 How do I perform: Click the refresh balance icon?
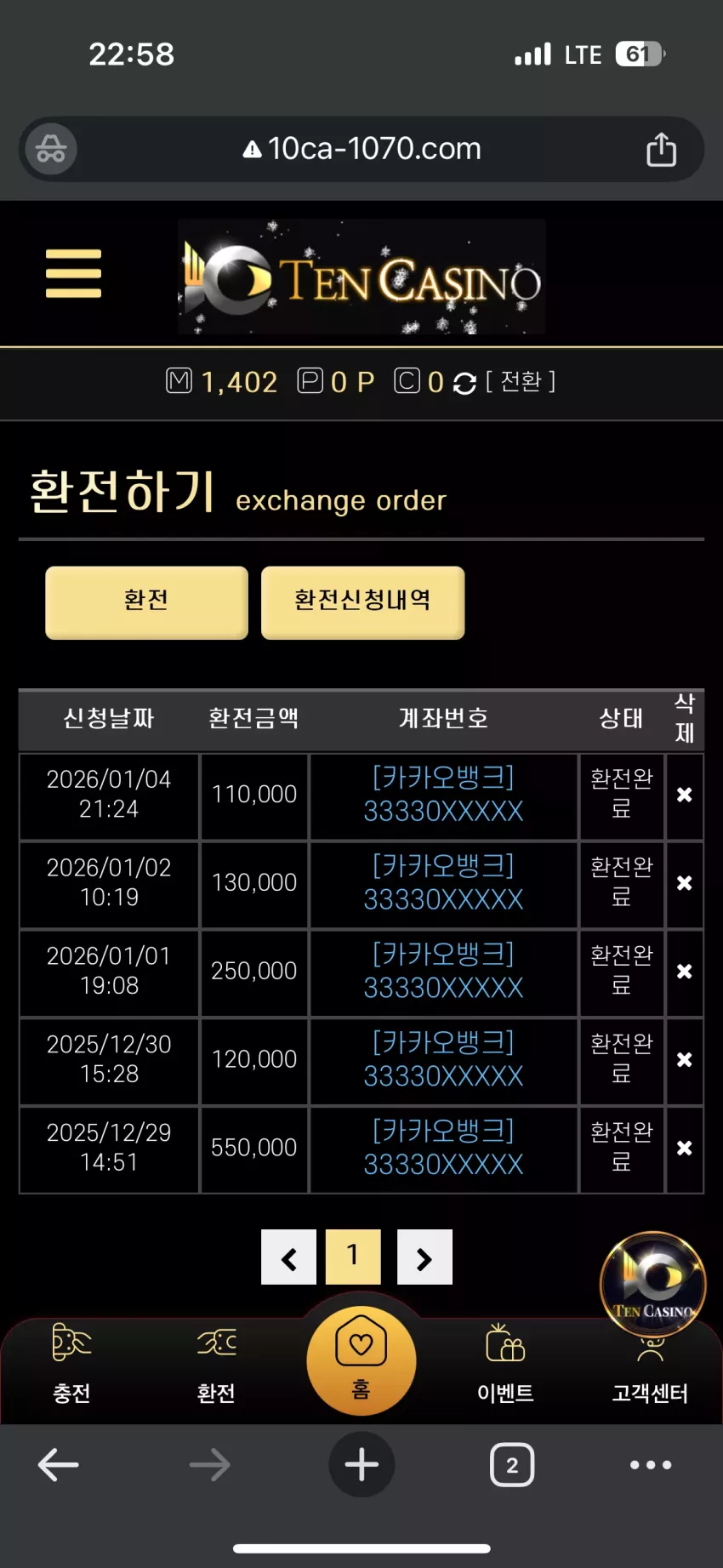pos(464,384)
